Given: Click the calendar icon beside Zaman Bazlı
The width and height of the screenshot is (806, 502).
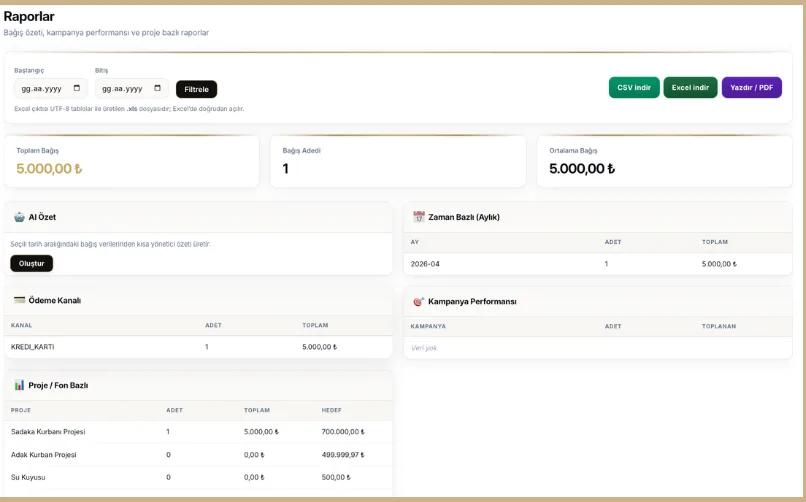Looking at the screenshot, I should [419, 217].
